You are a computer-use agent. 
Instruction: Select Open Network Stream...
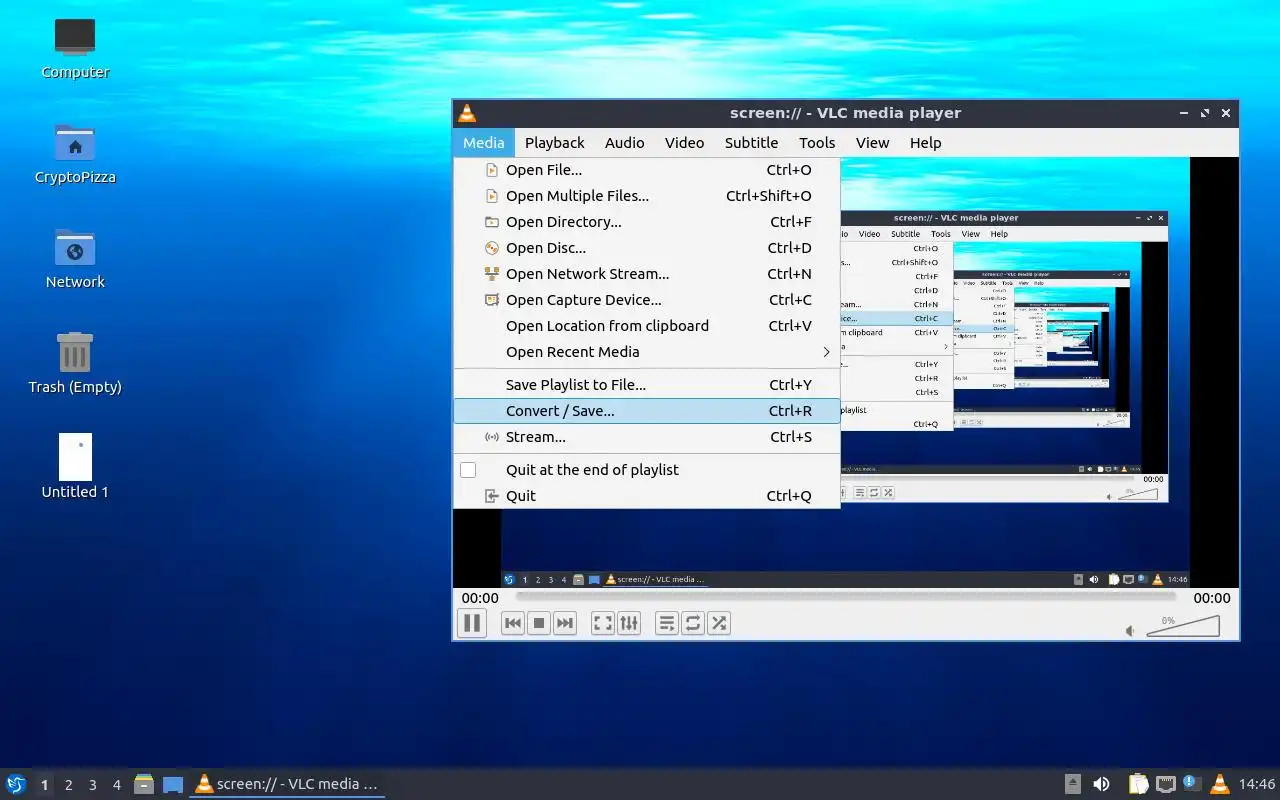coord(646,274)
